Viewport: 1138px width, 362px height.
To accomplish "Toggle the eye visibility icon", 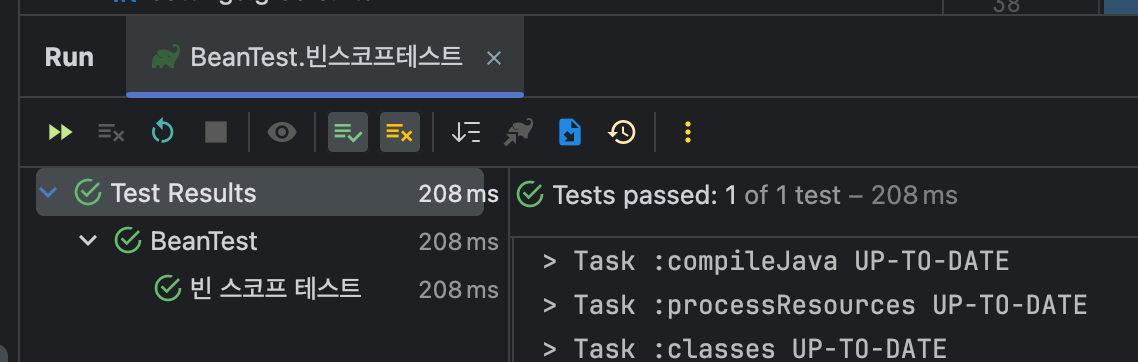I will click(282, 132).
